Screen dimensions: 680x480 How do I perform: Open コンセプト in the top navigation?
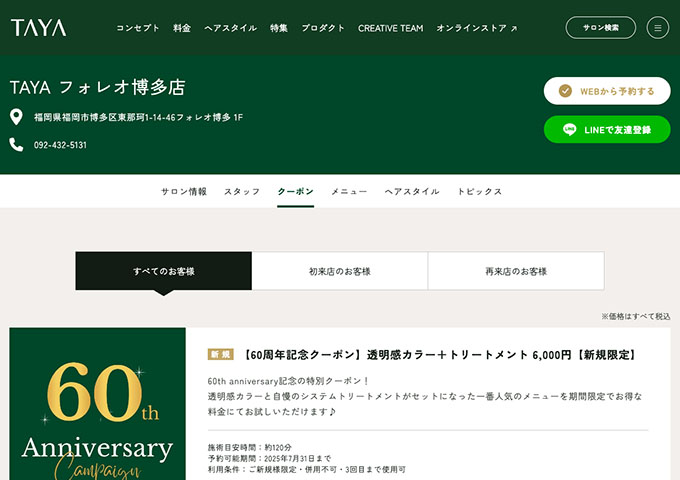point(138,28)
